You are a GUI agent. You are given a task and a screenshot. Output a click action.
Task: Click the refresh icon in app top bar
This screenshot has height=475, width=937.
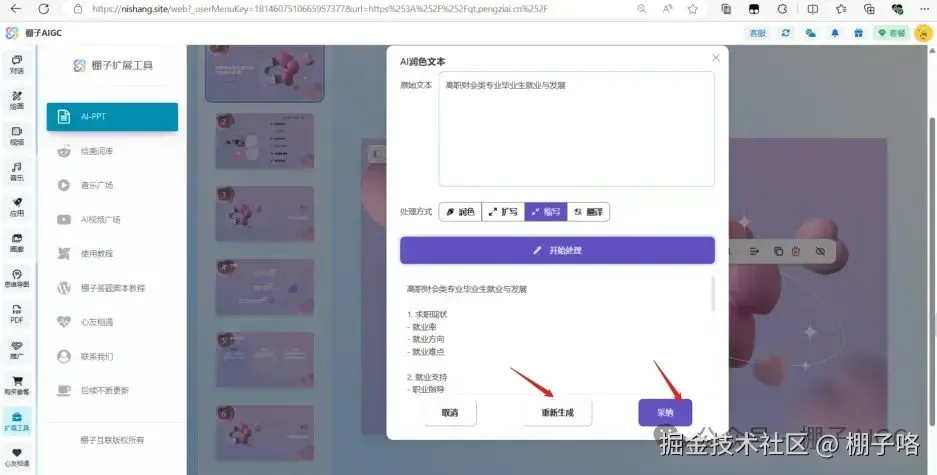pyautogui.click(x=786, y=33)
